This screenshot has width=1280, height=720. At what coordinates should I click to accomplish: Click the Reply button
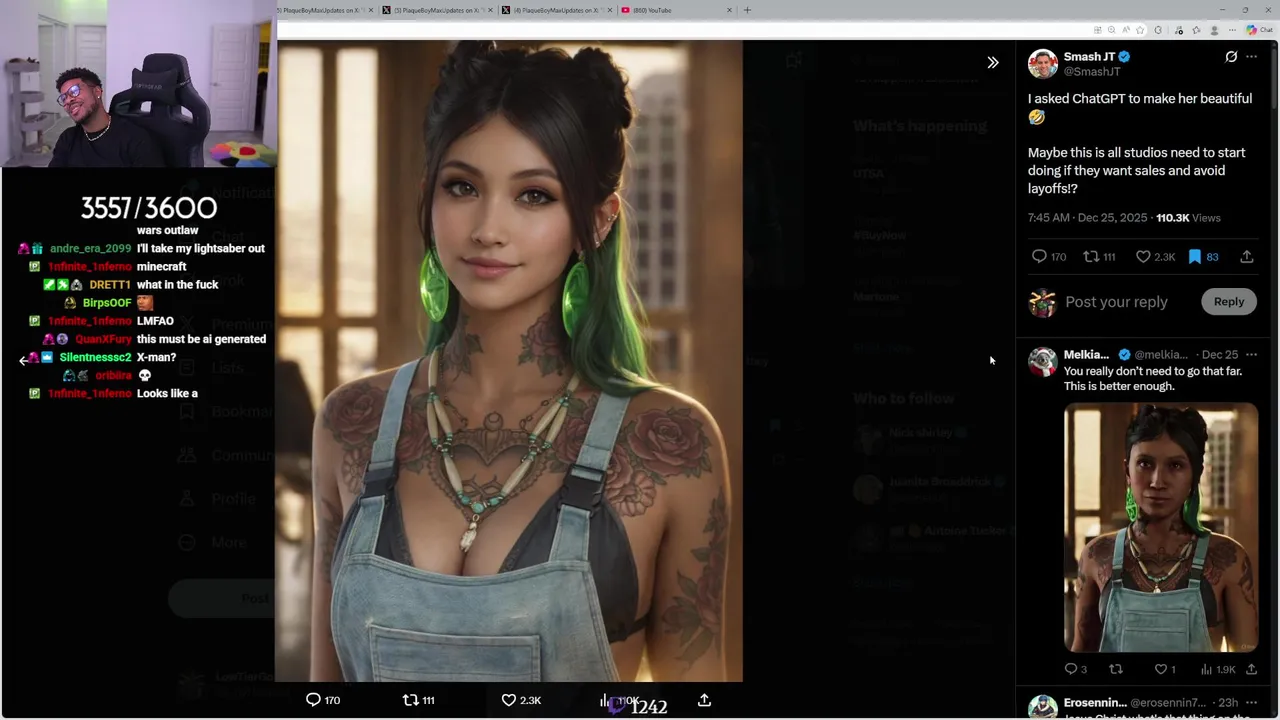pos(1229,302)
